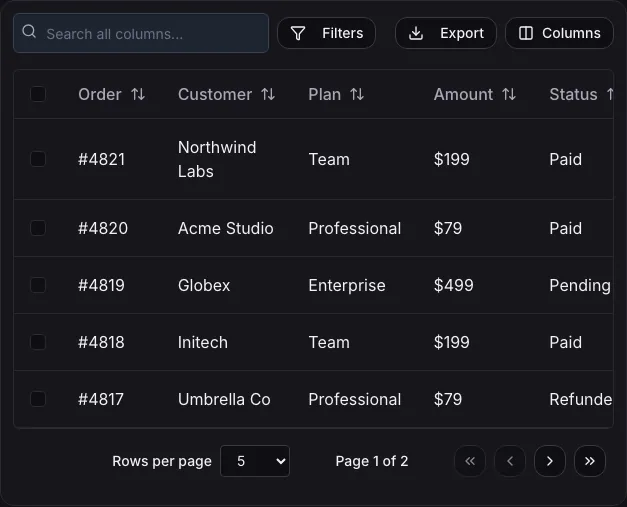Click the #4819 order cell
627x507 pixels.
101,285
